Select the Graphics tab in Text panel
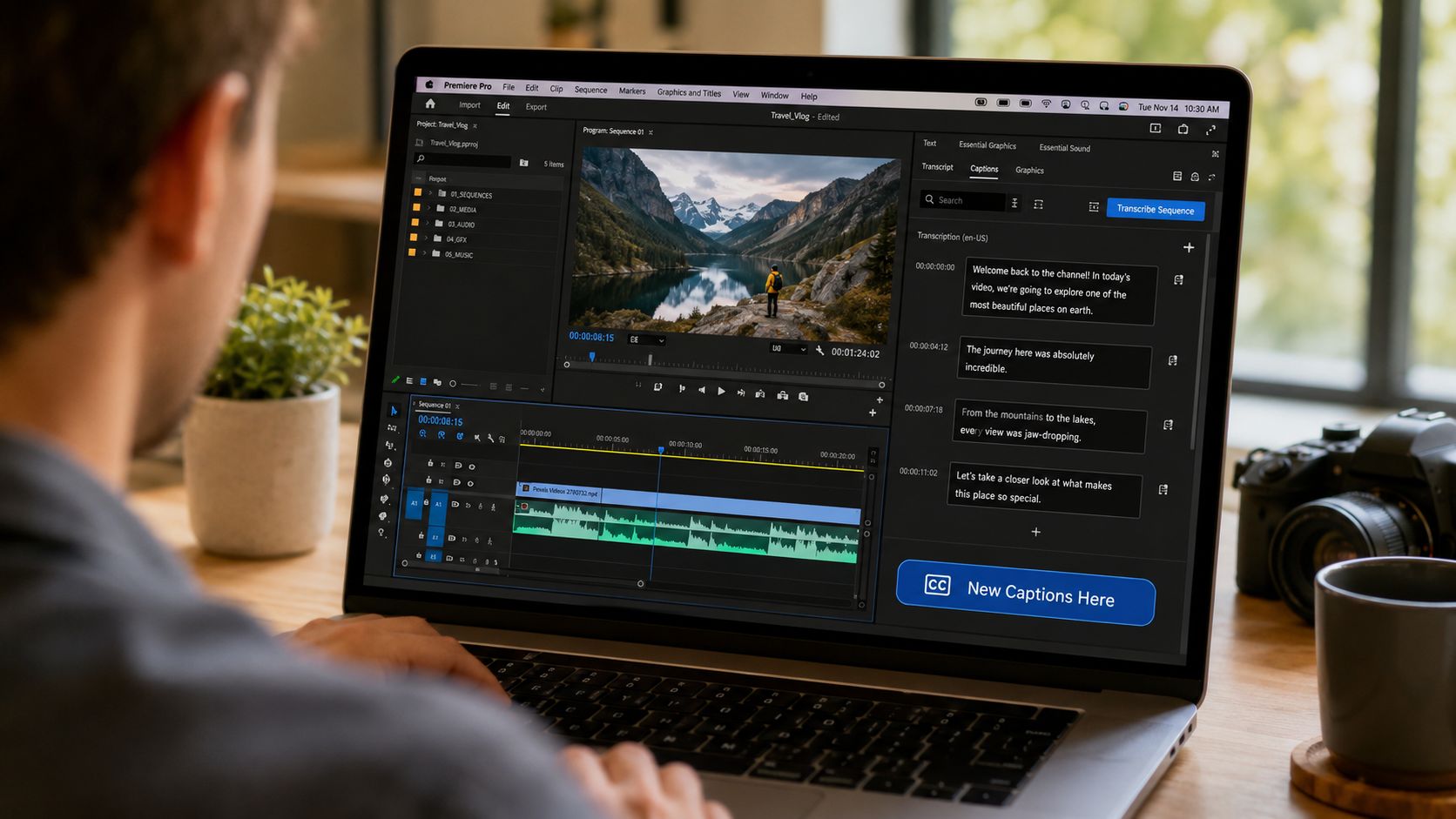The width and height of the screenshot is (1456, 819). (1029, 171)
